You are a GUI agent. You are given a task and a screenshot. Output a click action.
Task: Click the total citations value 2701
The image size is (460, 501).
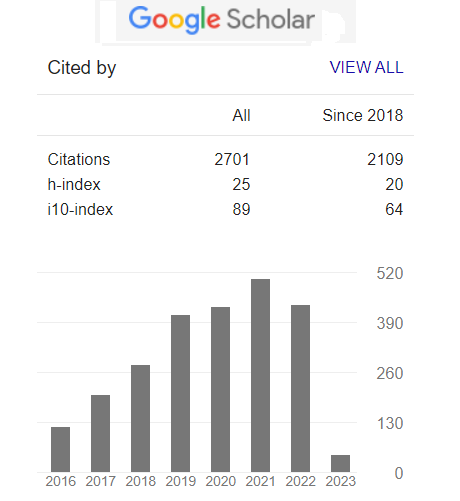[x=232, y=159]
